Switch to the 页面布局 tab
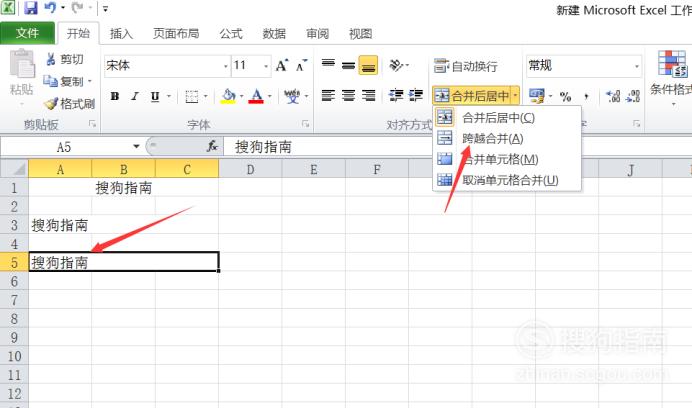Viewport: 692px width, 408px height. [176, 34]
